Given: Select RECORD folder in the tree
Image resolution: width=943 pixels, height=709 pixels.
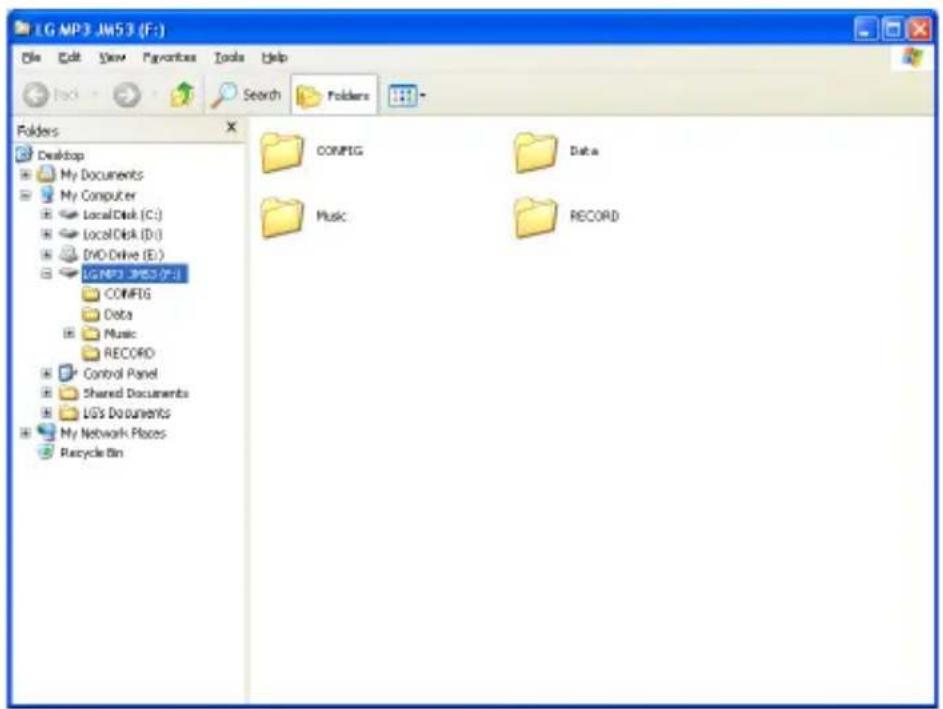Looking at the screenshot, I should 129,353.
